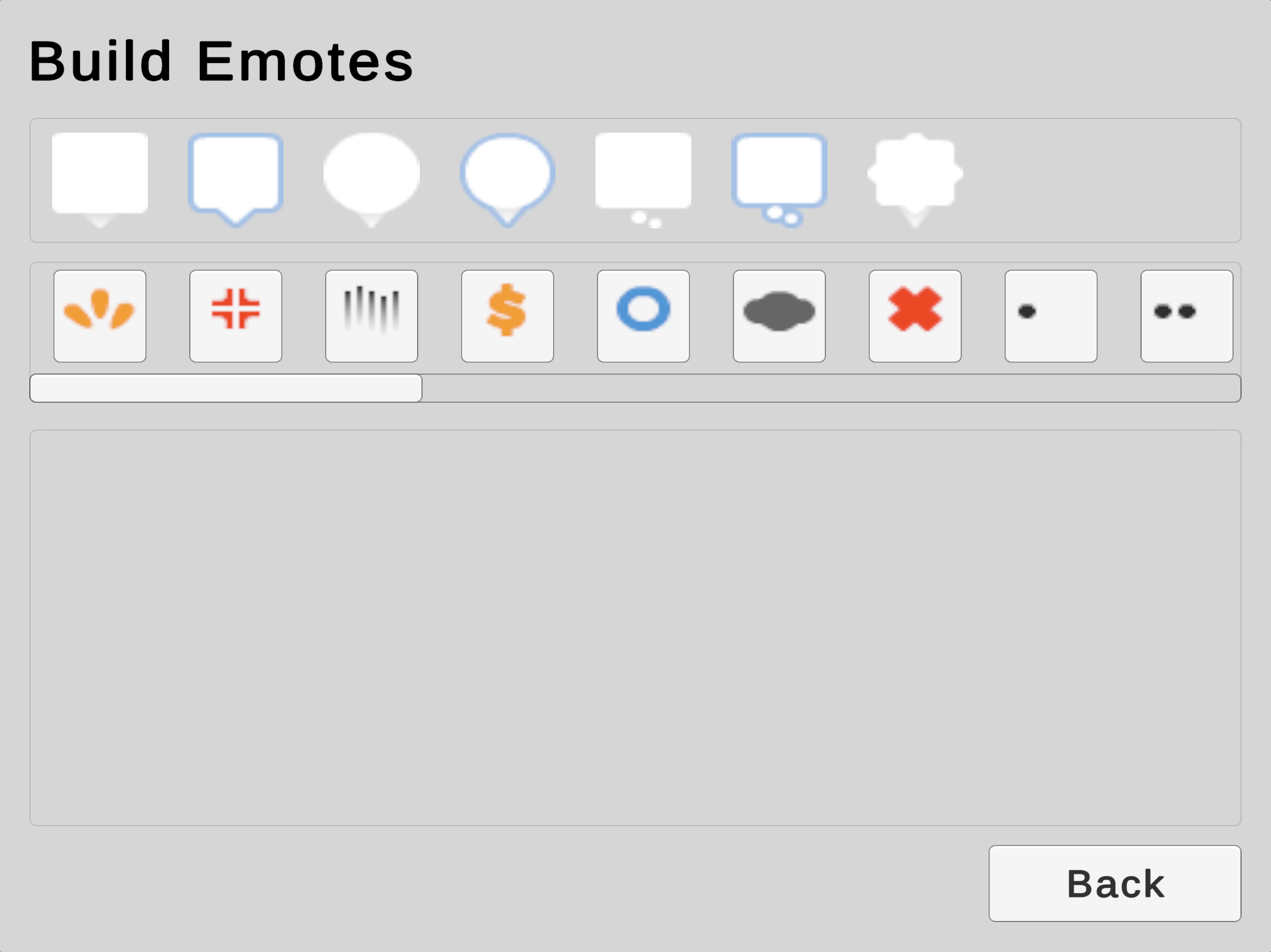Add the red anger mark emote

(x=236, y=316)
